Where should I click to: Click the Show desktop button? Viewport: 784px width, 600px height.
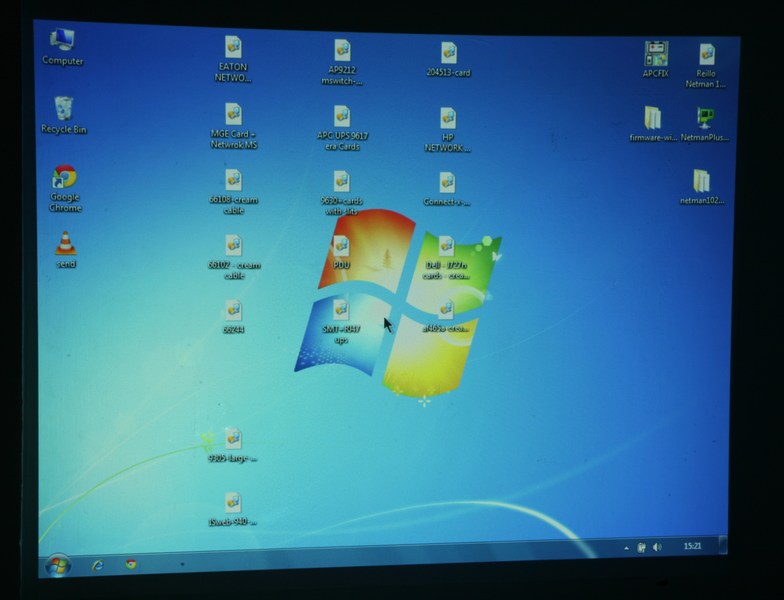click(x=723, y=544)
